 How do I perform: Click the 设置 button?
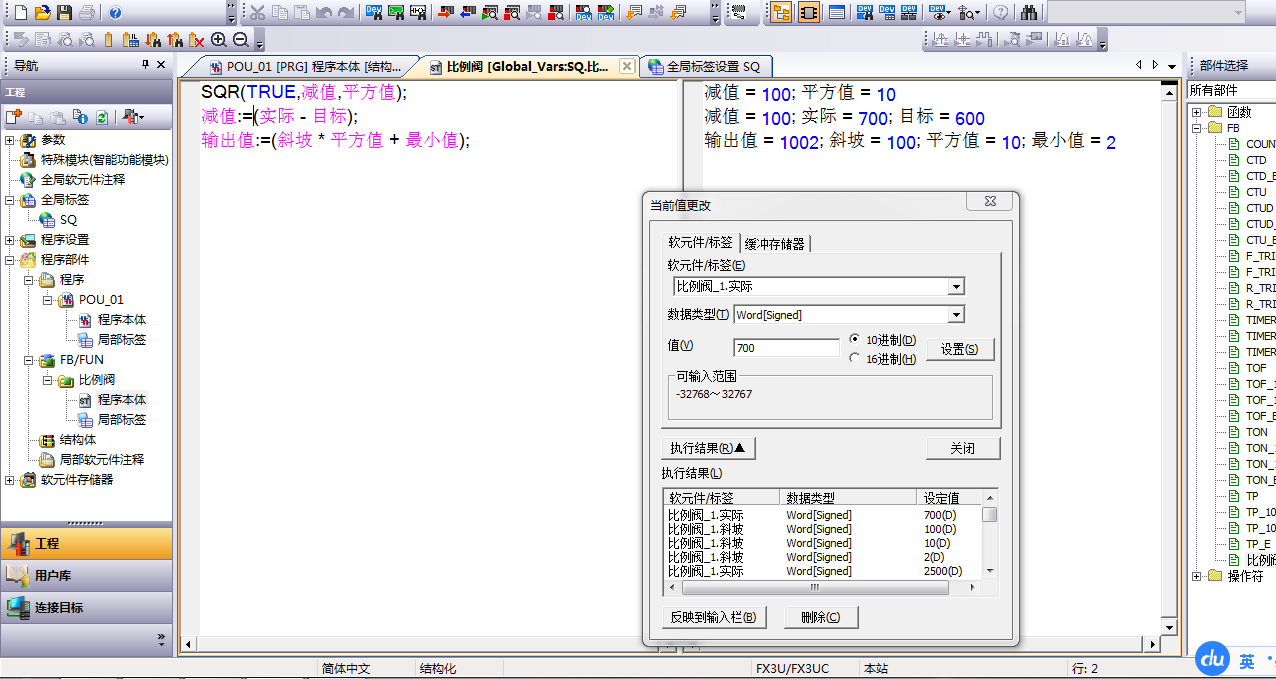[960, 349]
